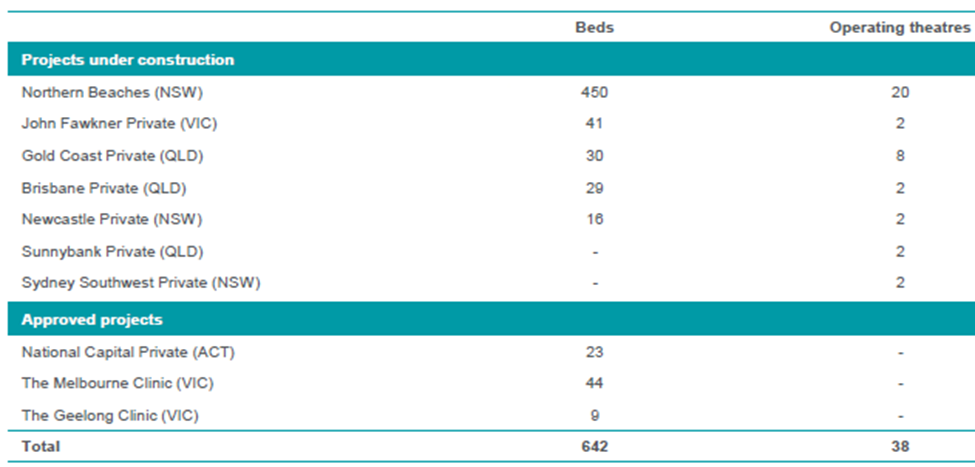The image size is (975, 467).
Task: Click the Northern Beaches (NSW) row label
Action: click(x=113, y=93)
